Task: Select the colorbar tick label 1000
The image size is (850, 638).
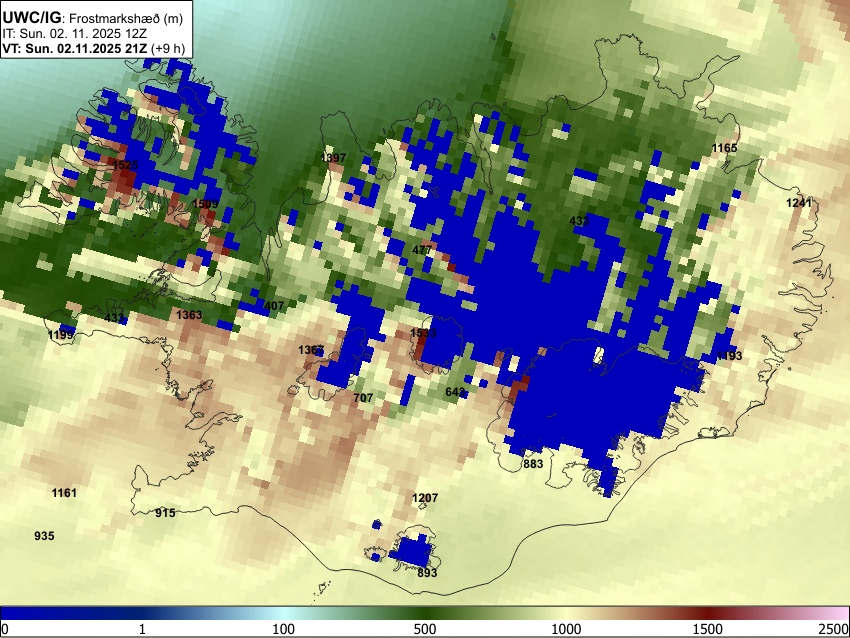Action: pyautogui.click(x=566, y=629)
